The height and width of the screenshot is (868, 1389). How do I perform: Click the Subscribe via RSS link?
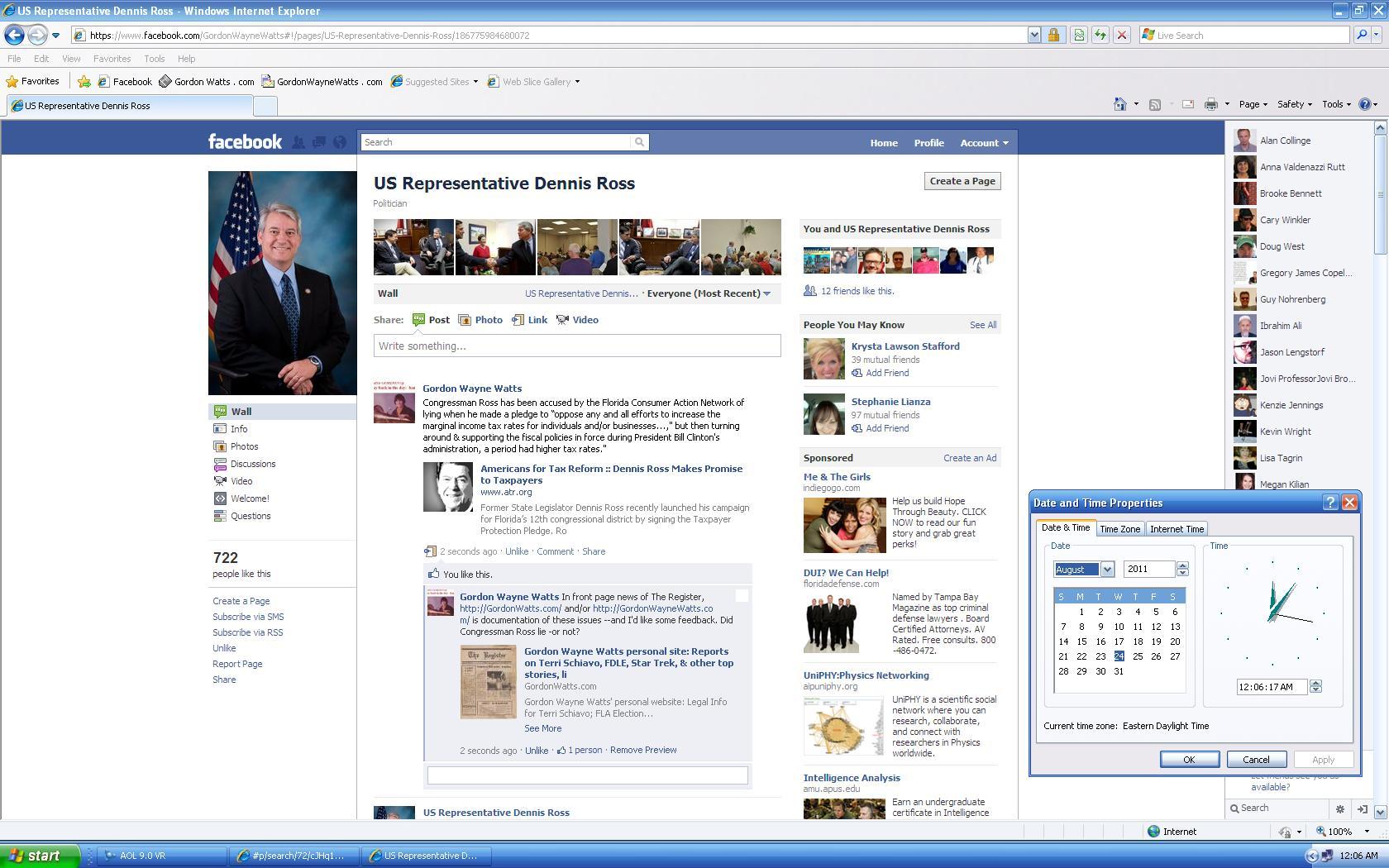247,632
